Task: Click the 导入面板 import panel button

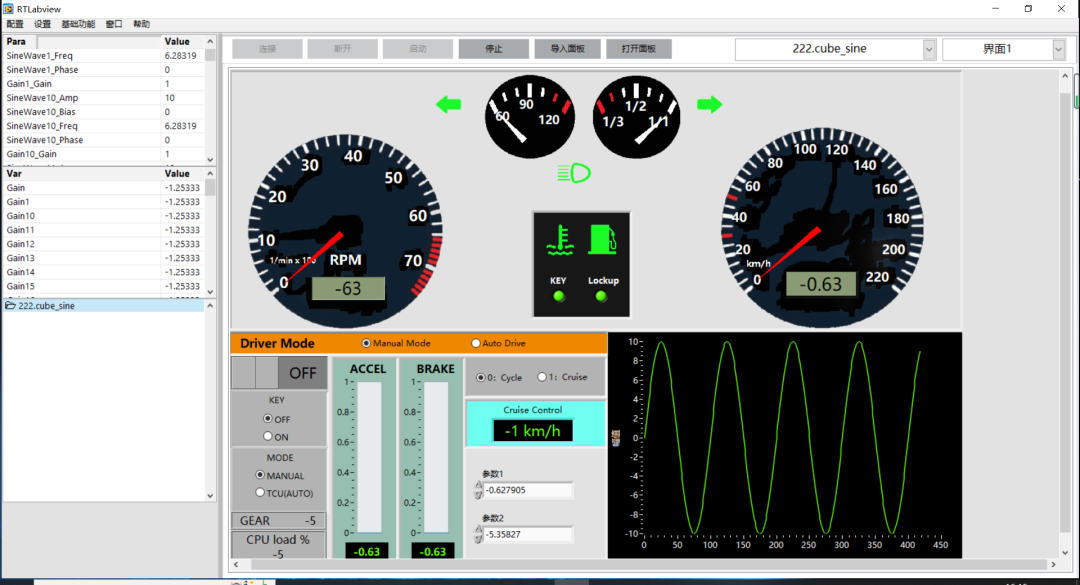Action: pos(568,49)
